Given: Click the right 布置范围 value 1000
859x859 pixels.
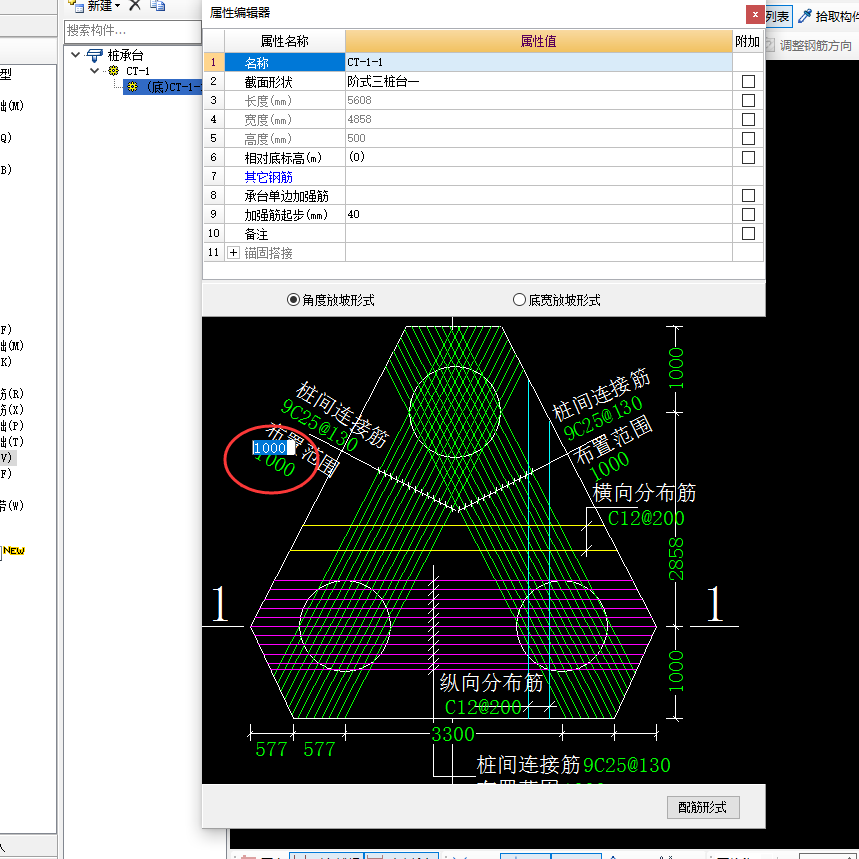Looking at the screenshot, I should 609,465.
